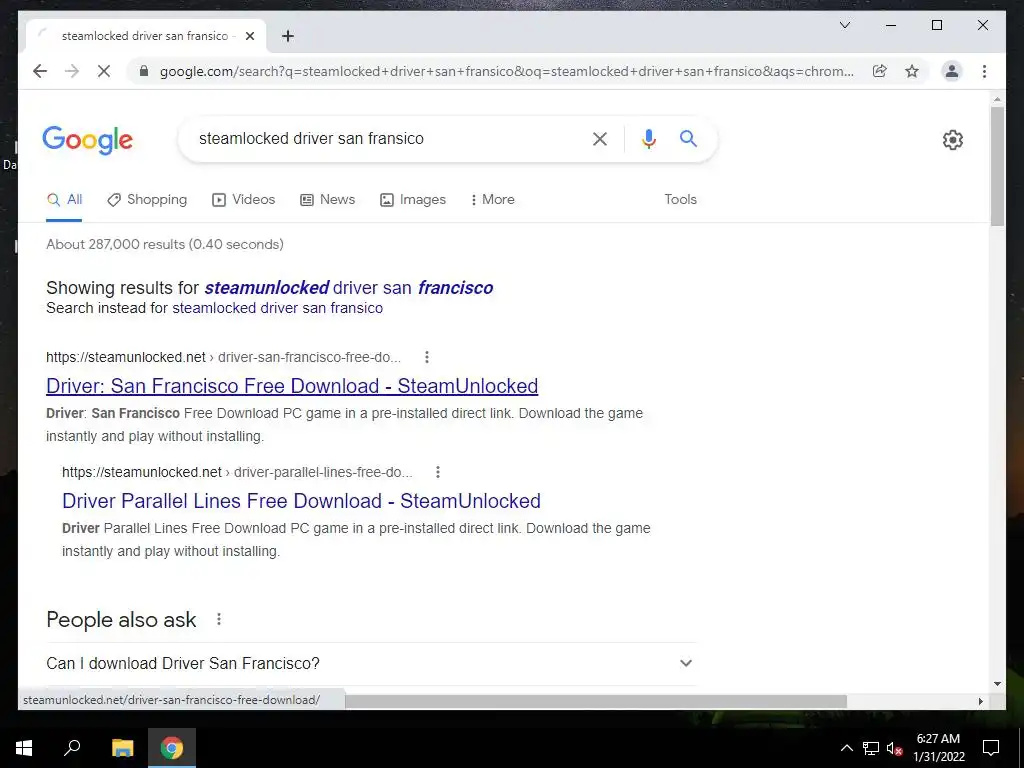The image size is (1024, 768).
Task: Open search Tools
Action: (x=680, y=199)
